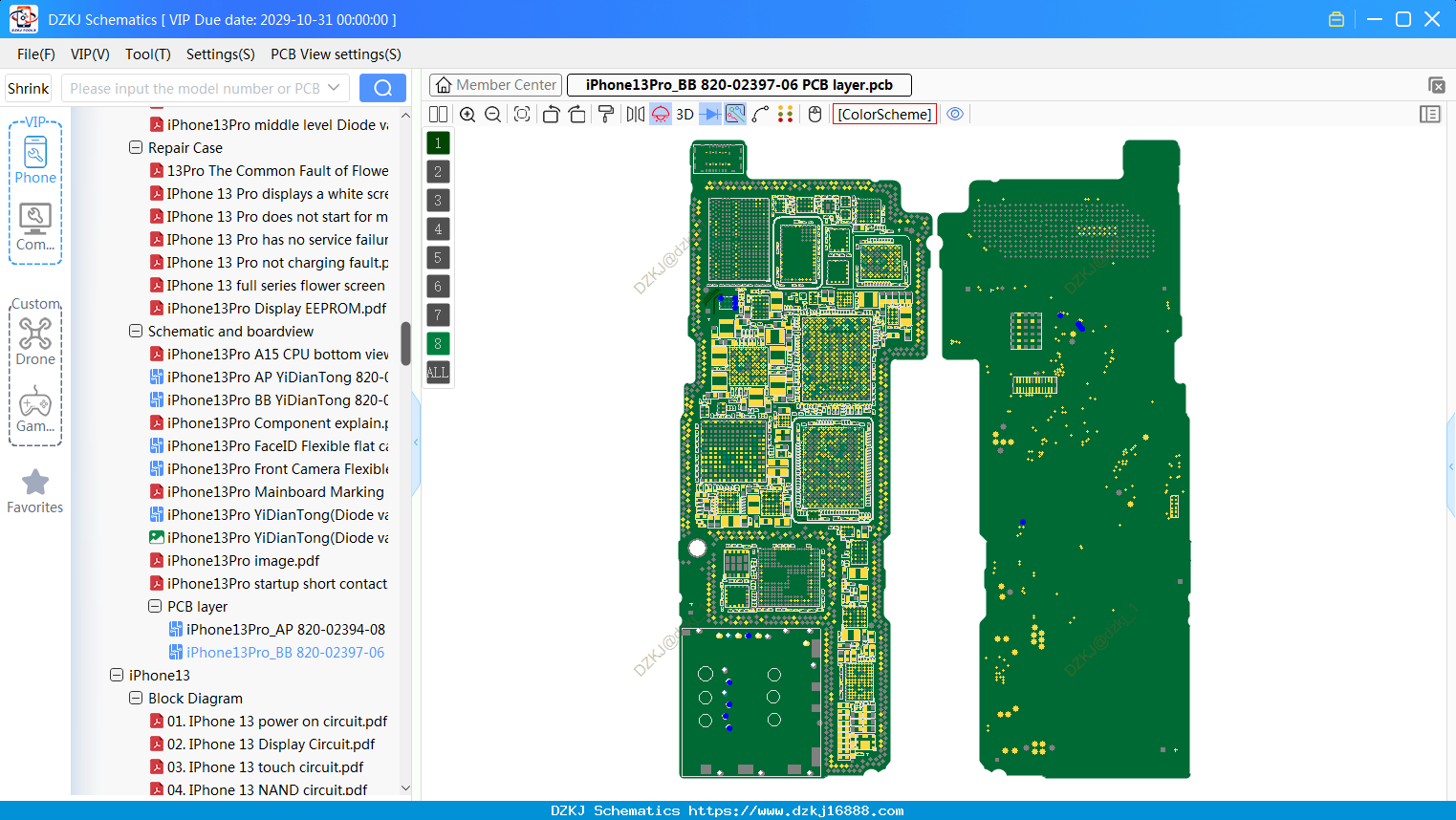Open iPhone13Pro Mainboard Marking pdf
Viewport: 1456px width, 820px height.
pos(267,492)
